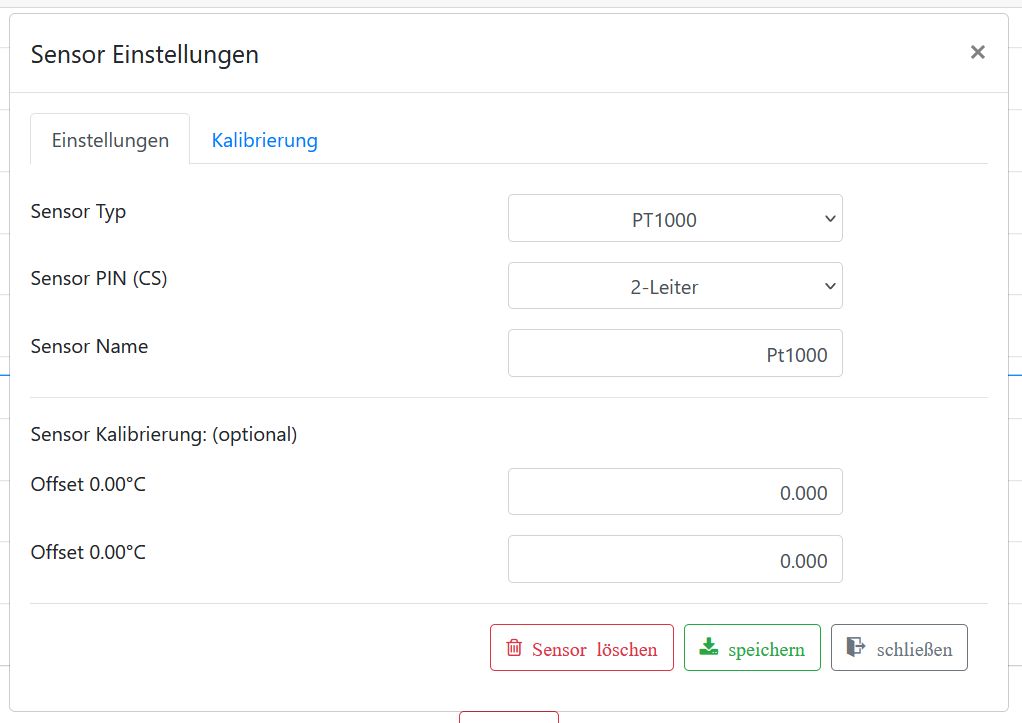Click the trash icon on Sensor löschen
The image size is (1022, 723).
coord(514,648)
